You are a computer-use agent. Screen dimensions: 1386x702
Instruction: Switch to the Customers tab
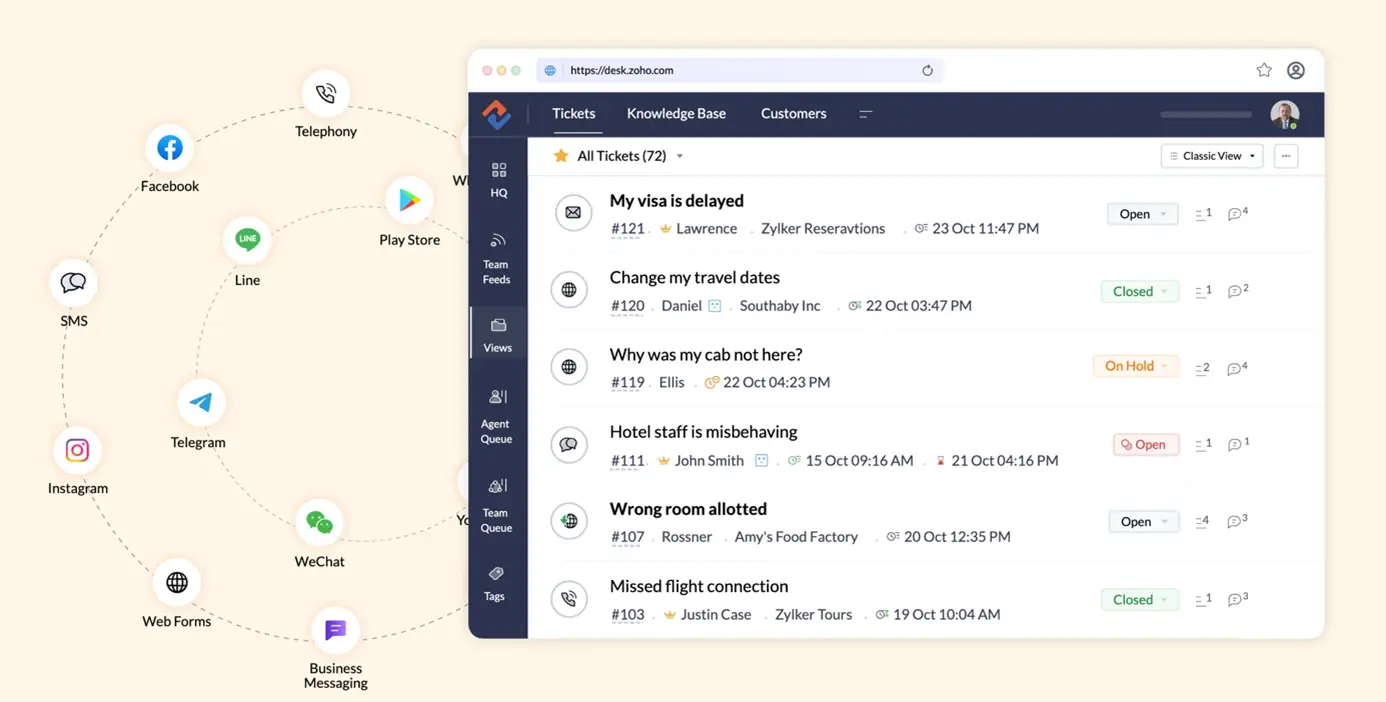pos(794,113)
